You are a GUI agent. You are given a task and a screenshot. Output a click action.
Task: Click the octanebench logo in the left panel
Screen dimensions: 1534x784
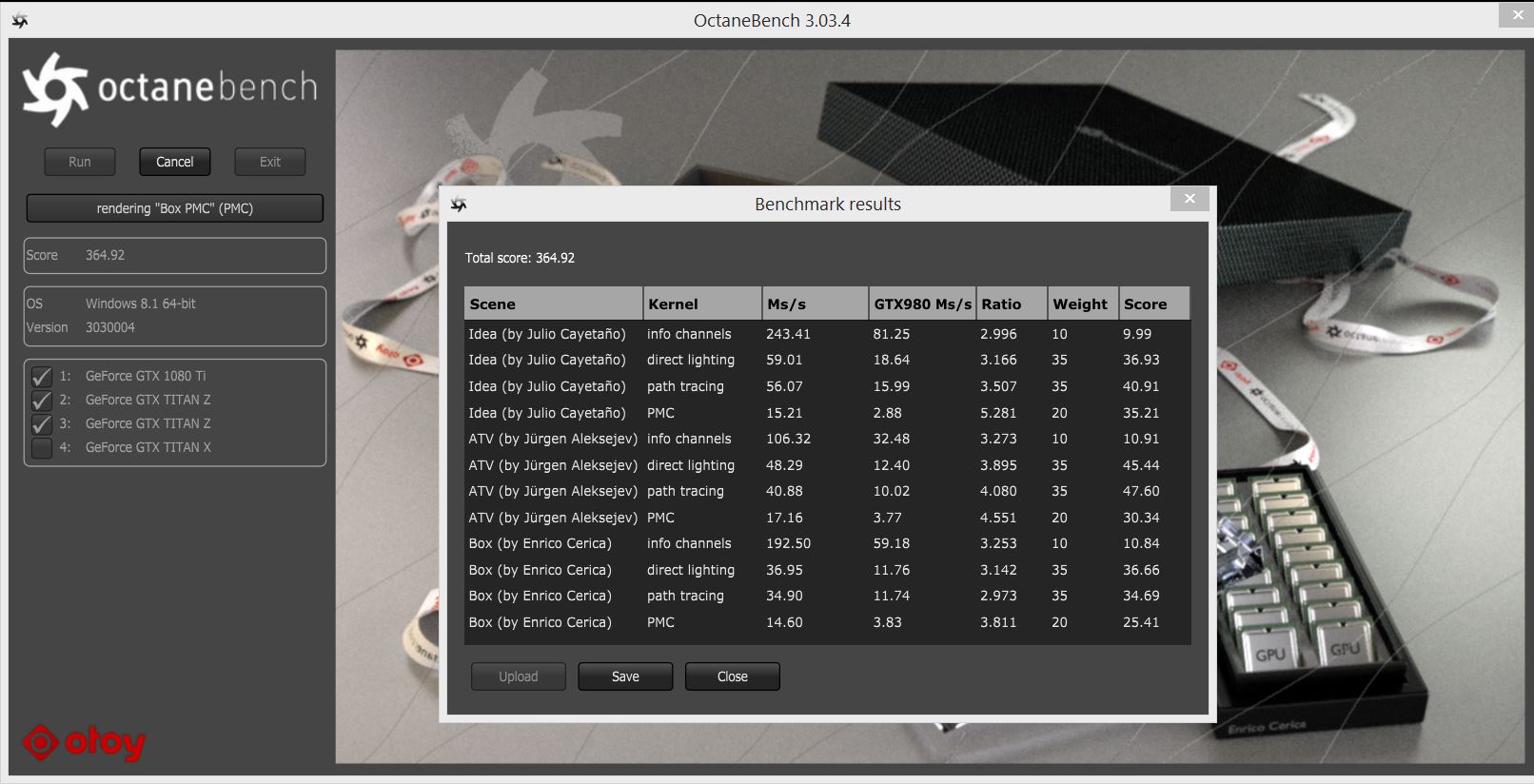click(169, 88)
